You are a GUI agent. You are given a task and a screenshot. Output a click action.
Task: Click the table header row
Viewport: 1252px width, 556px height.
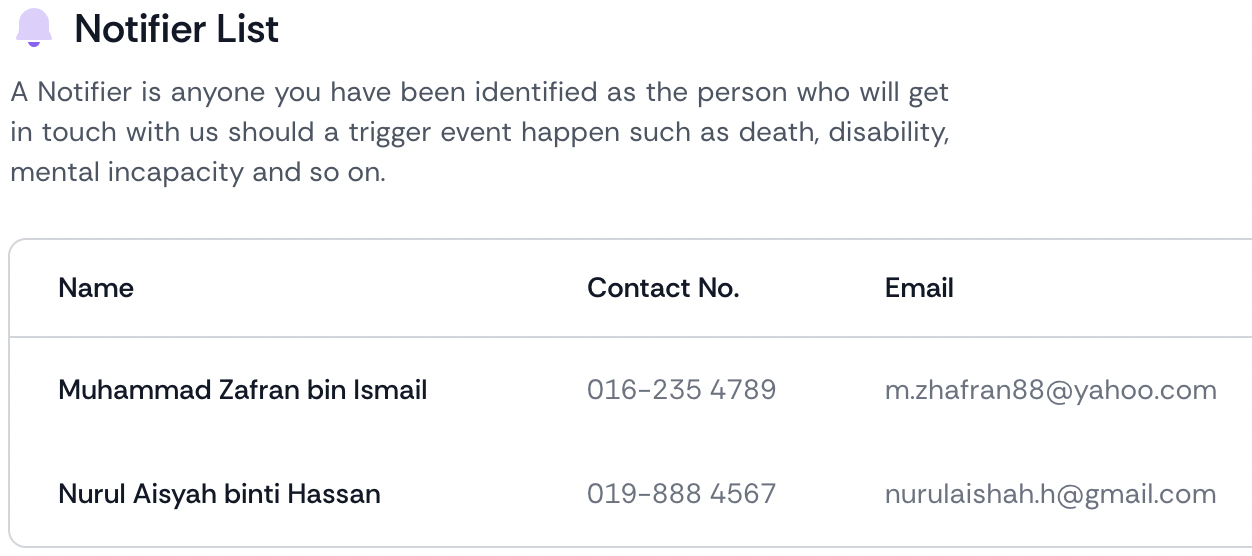pyautogui.click(x=631, y=288)
